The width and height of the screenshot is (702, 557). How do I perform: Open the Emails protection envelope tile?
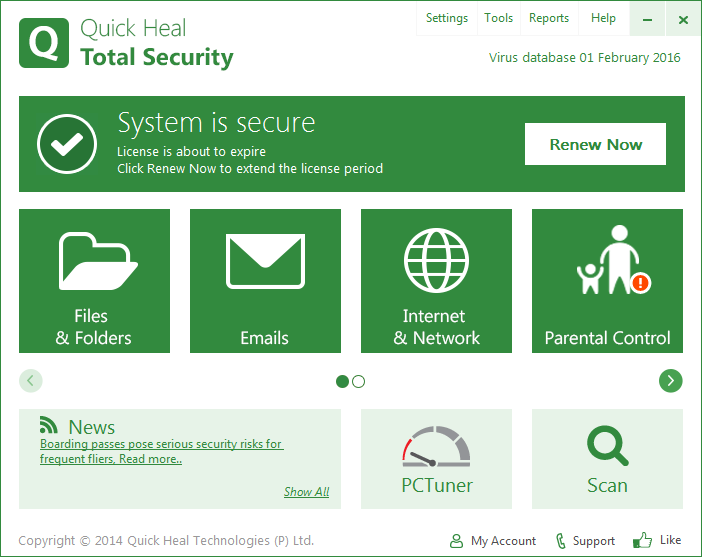[265, 281]
